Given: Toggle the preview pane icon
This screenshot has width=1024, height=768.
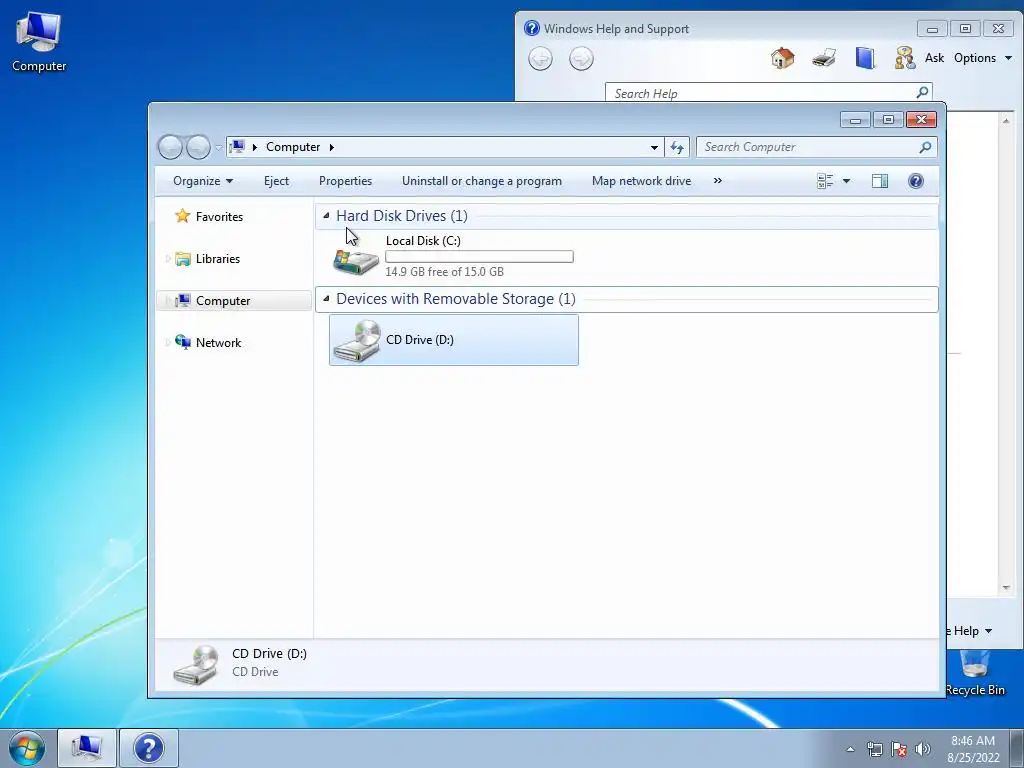Looking at the screenshot, I should [880, 181].
